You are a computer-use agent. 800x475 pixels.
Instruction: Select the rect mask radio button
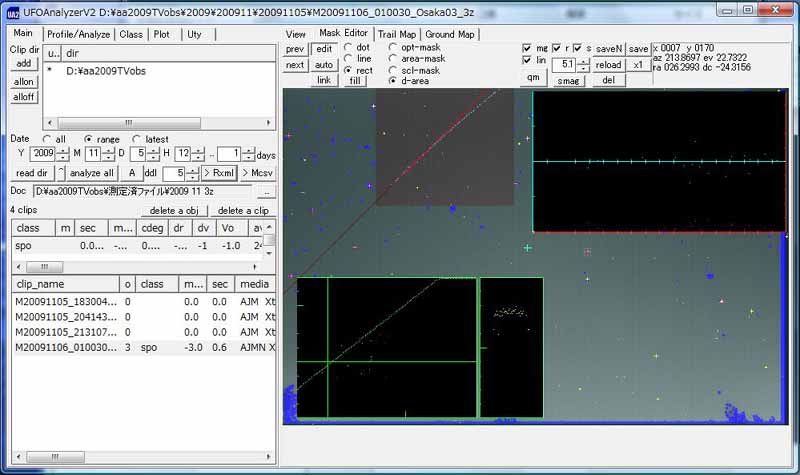pos(348,70)
